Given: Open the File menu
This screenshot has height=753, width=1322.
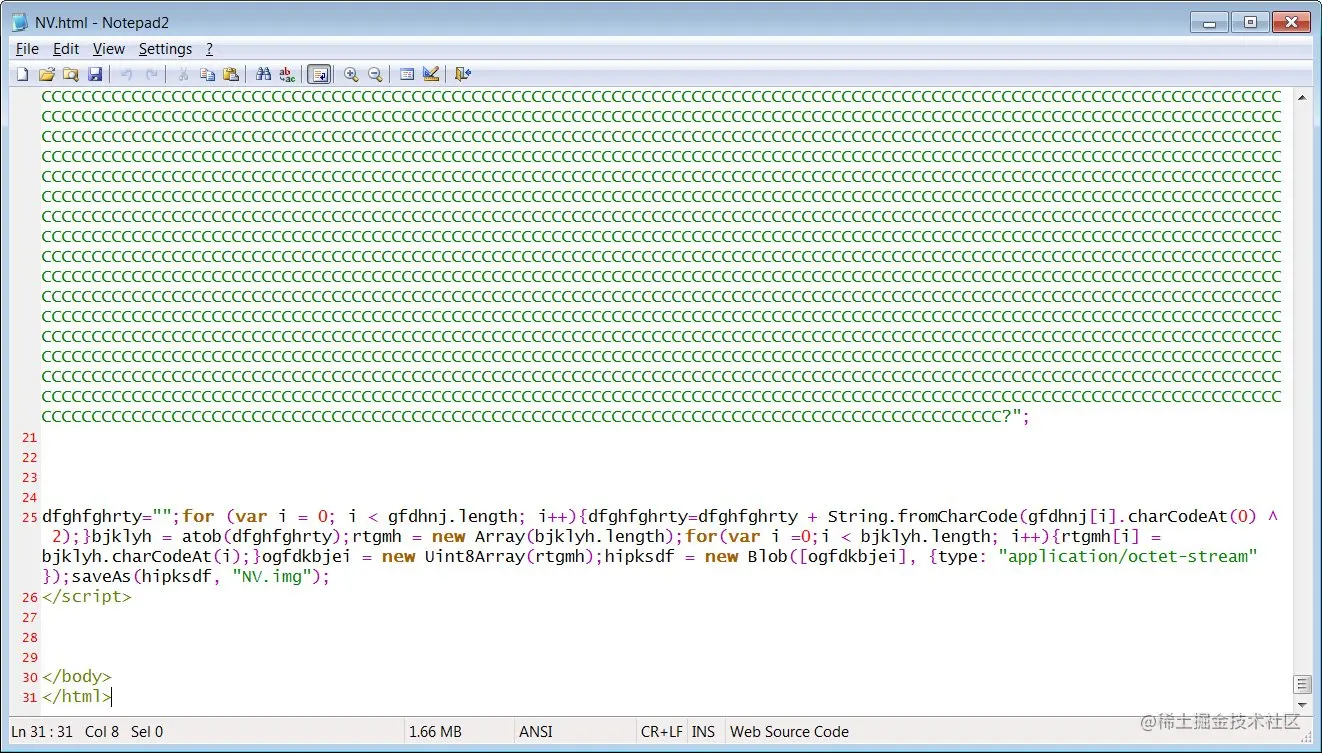Looking at the screenshot, I should point(27,48).
